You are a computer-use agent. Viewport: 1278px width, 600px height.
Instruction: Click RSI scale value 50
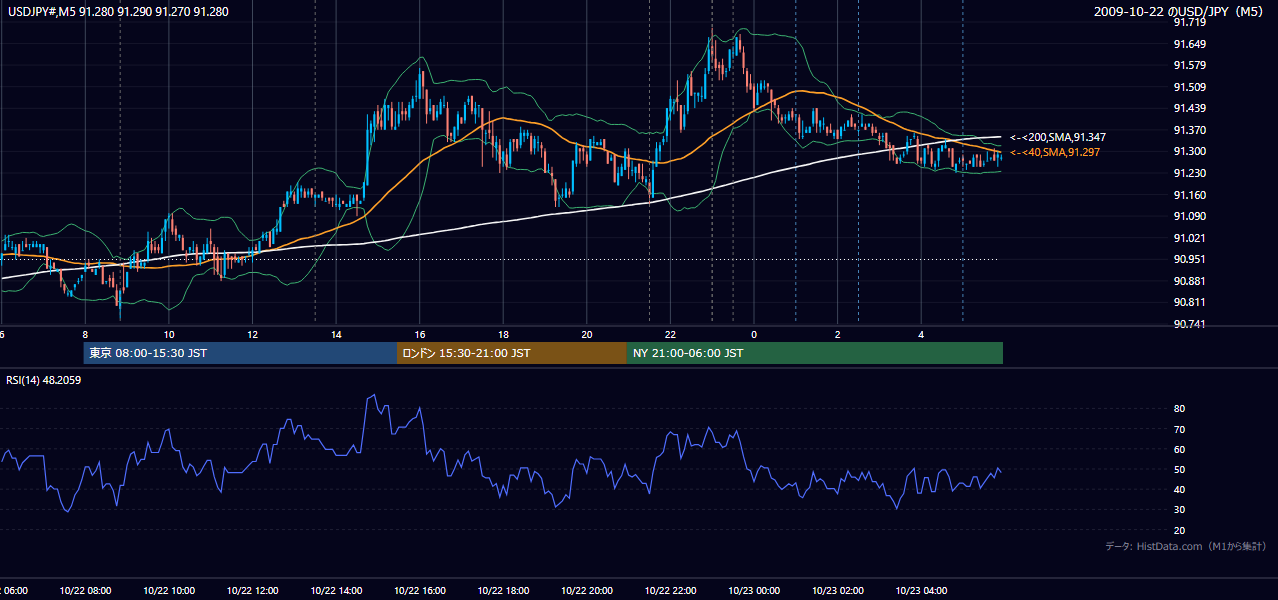tap(1180, 469)
